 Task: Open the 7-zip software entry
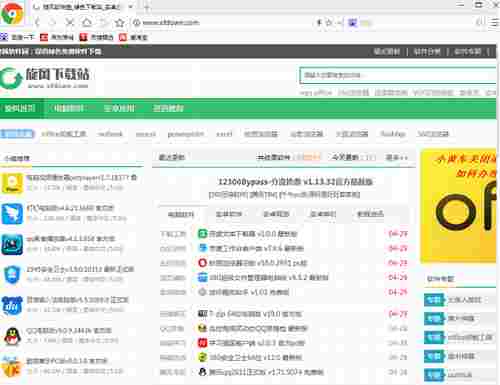(x=255, y=314)
